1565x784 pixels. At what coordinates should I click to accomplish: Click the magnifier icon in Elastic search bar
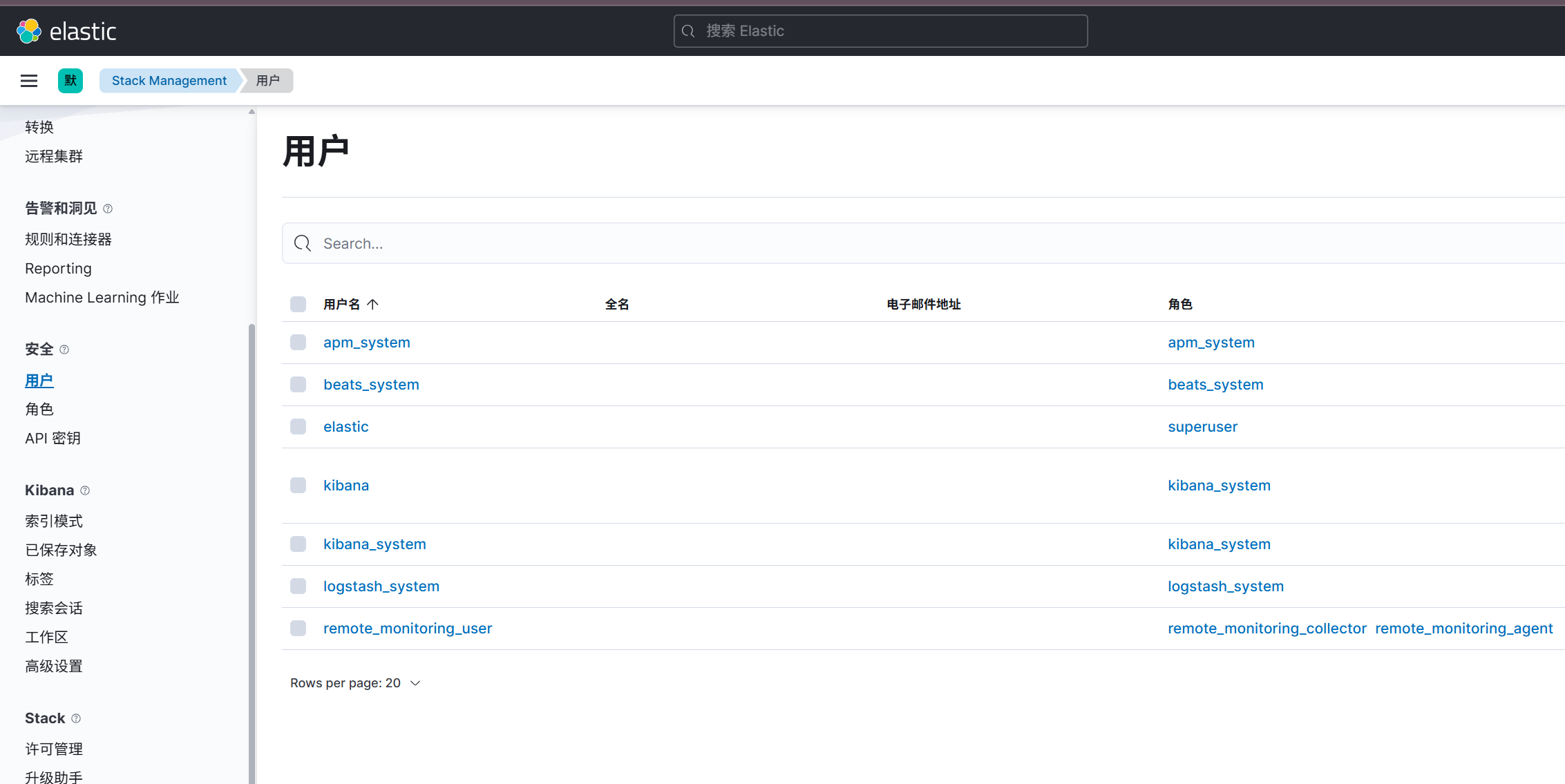688,31
